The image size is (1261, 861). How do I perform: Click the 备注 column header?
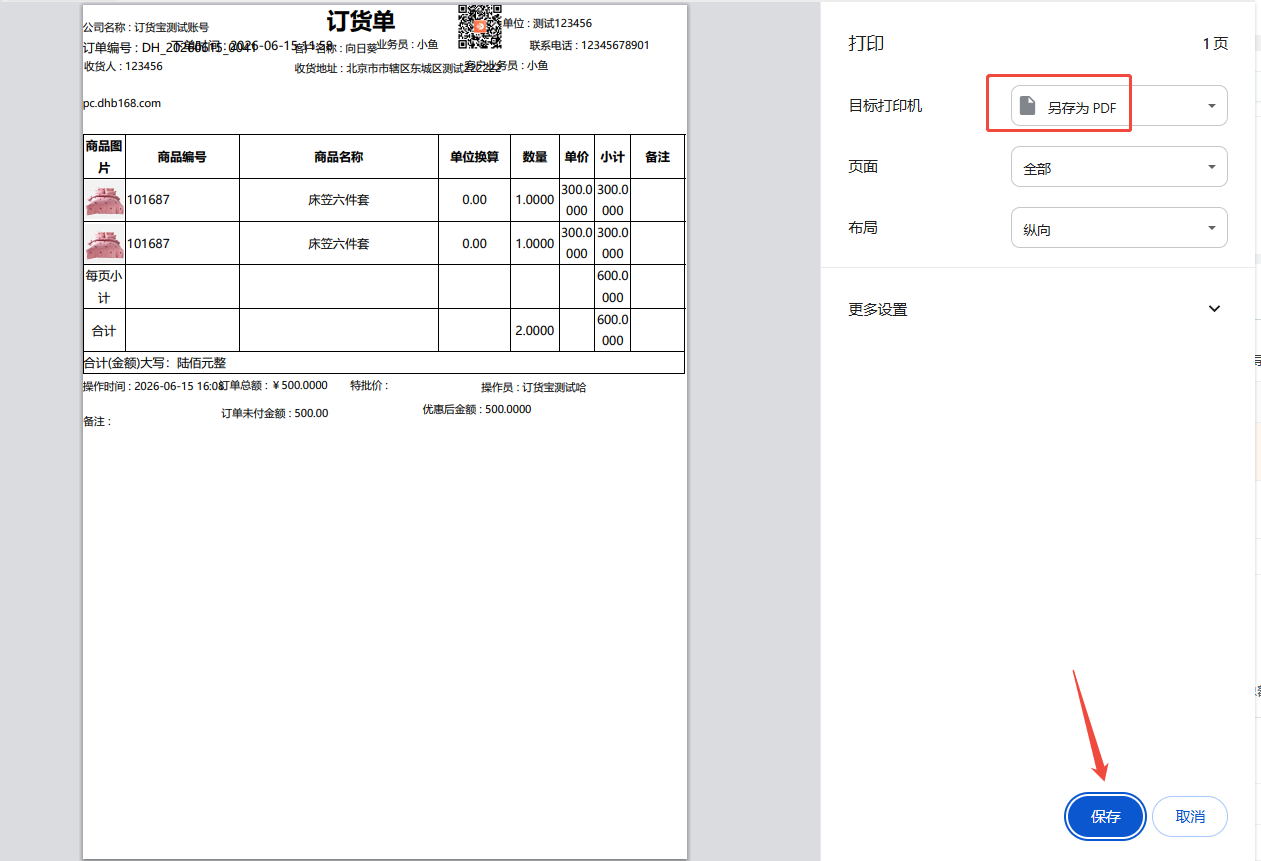(x=657, y=157)
